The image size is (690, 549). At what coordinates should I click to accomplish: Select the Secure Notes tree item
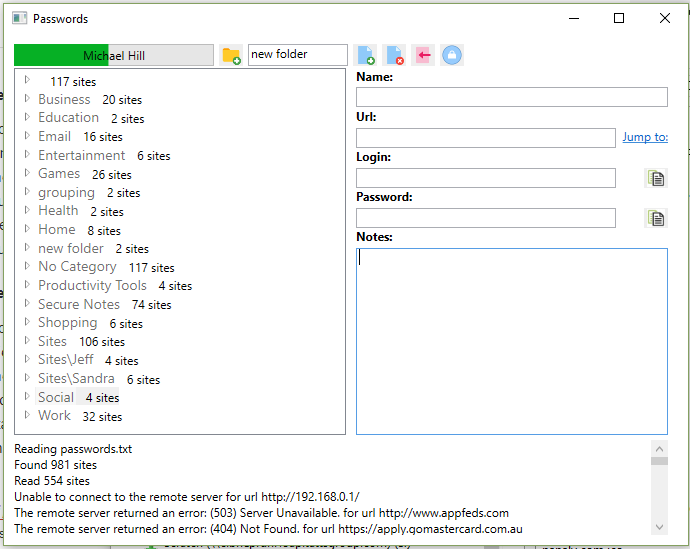[x=105, y=304]
